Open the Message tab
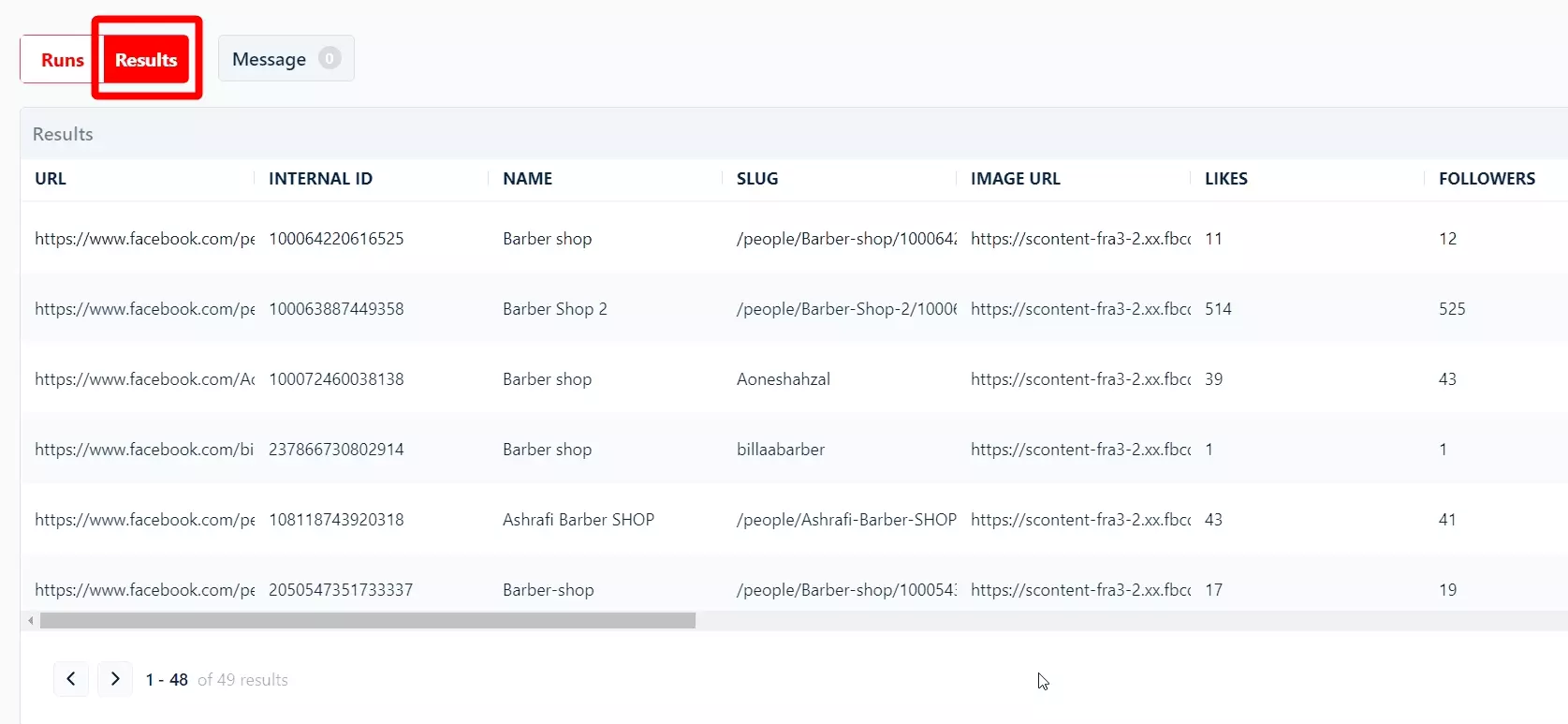 click(269, 59)
